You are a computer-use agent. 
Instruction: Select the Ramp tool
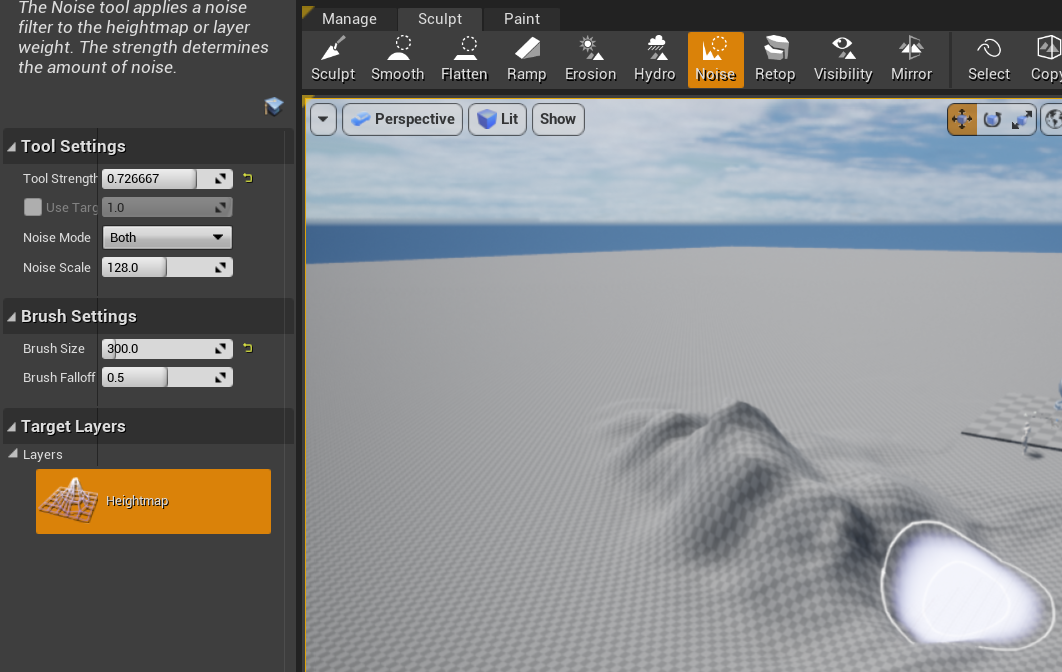[526, 60]
